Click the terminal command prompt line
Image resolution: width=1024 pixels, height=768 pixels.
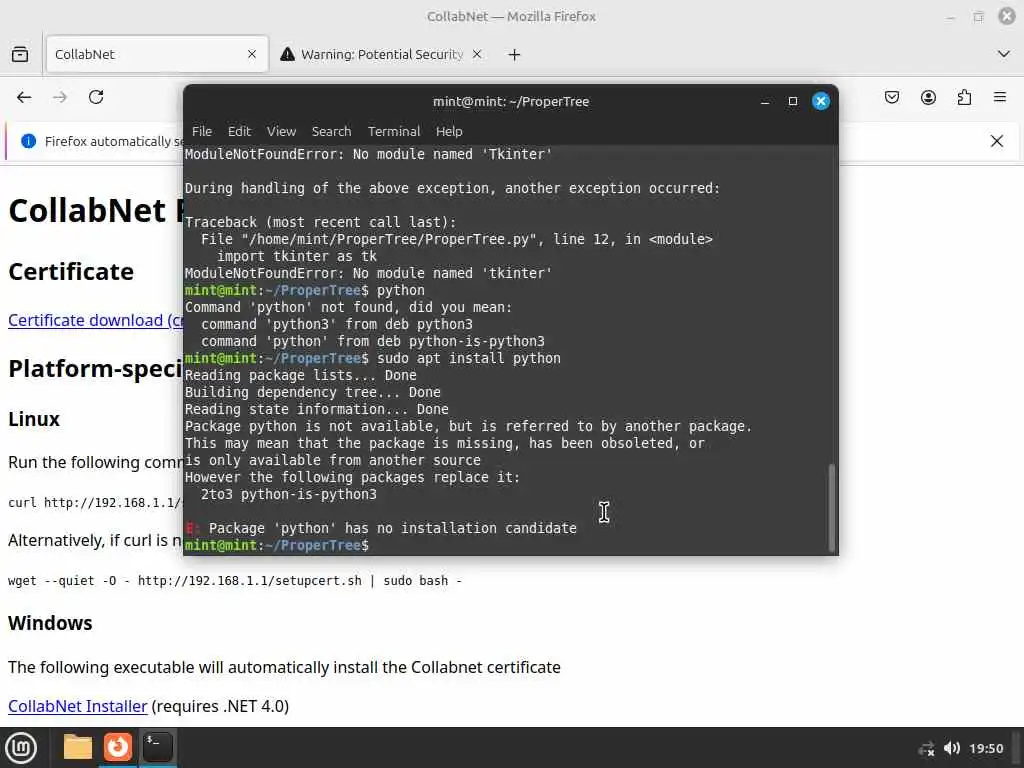click(x=277, y=545)
